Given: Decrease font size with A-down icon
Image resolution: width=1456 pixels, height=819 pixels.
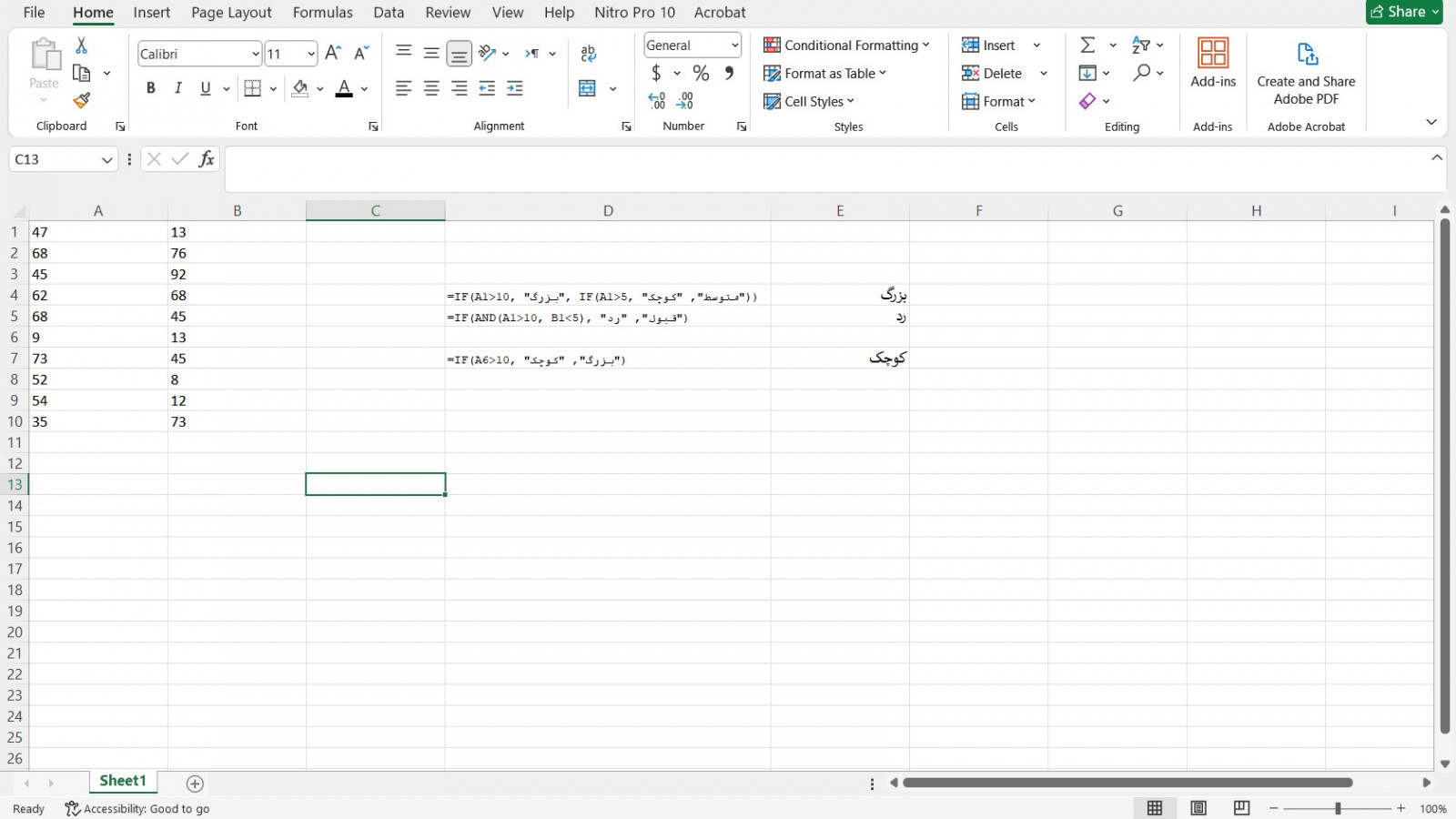Looking at the screenshot, I should (361, 54).
